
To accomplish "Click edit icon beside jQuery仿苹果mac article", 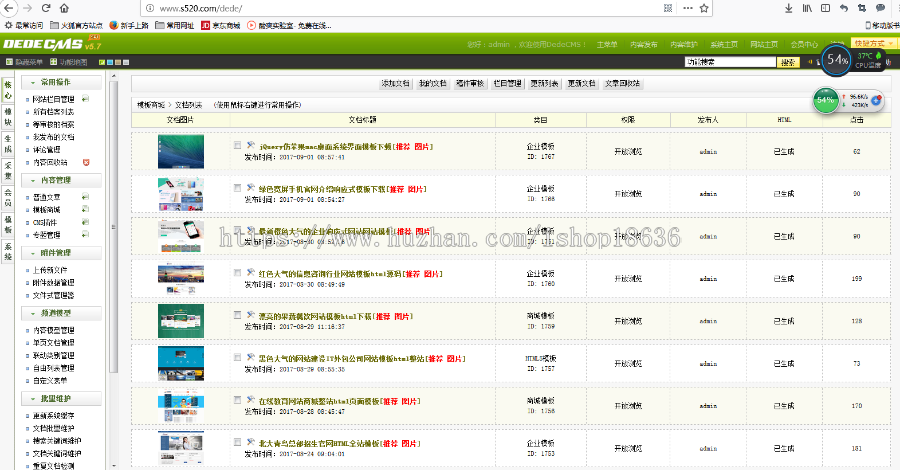I will (250, 145).
